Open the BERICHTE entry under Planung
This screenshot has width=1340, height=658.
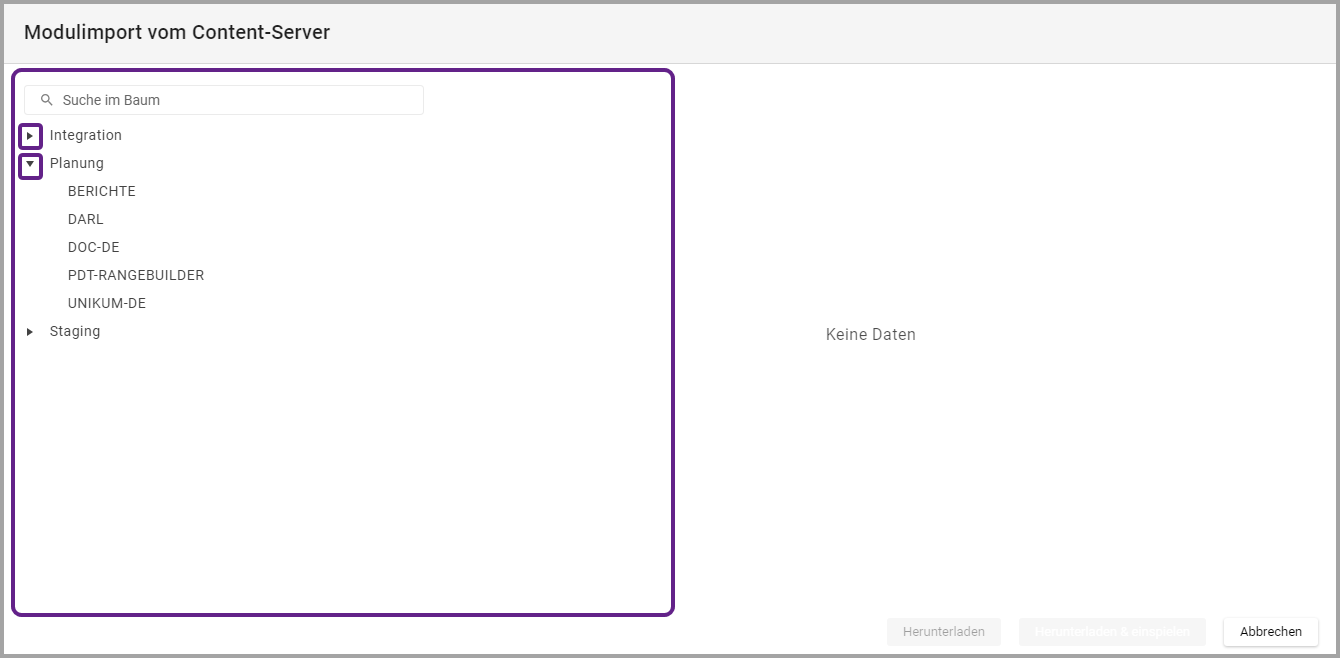click(x=102, y=191)
